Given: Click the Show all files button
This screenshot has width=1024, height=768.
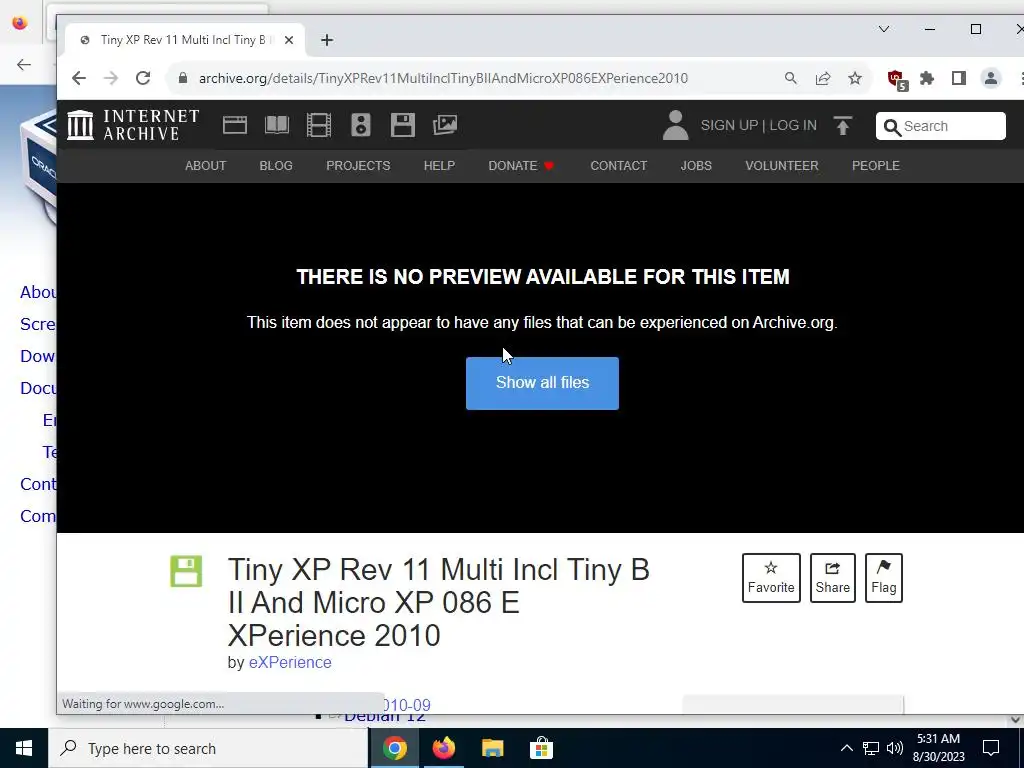Looking at the screenshot, I should click(542, 383).
